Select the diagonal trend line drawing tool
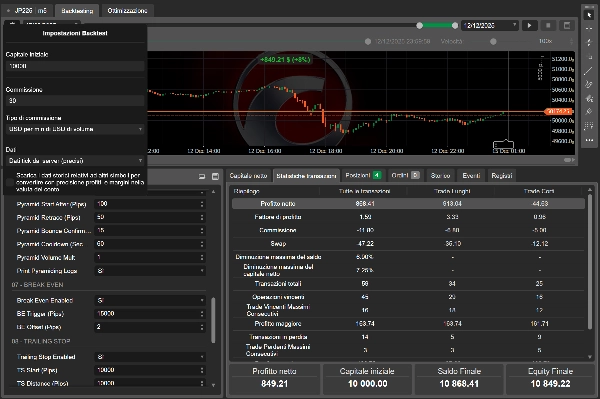This screenshot has width=600, height=399. [x=589, y=71]
